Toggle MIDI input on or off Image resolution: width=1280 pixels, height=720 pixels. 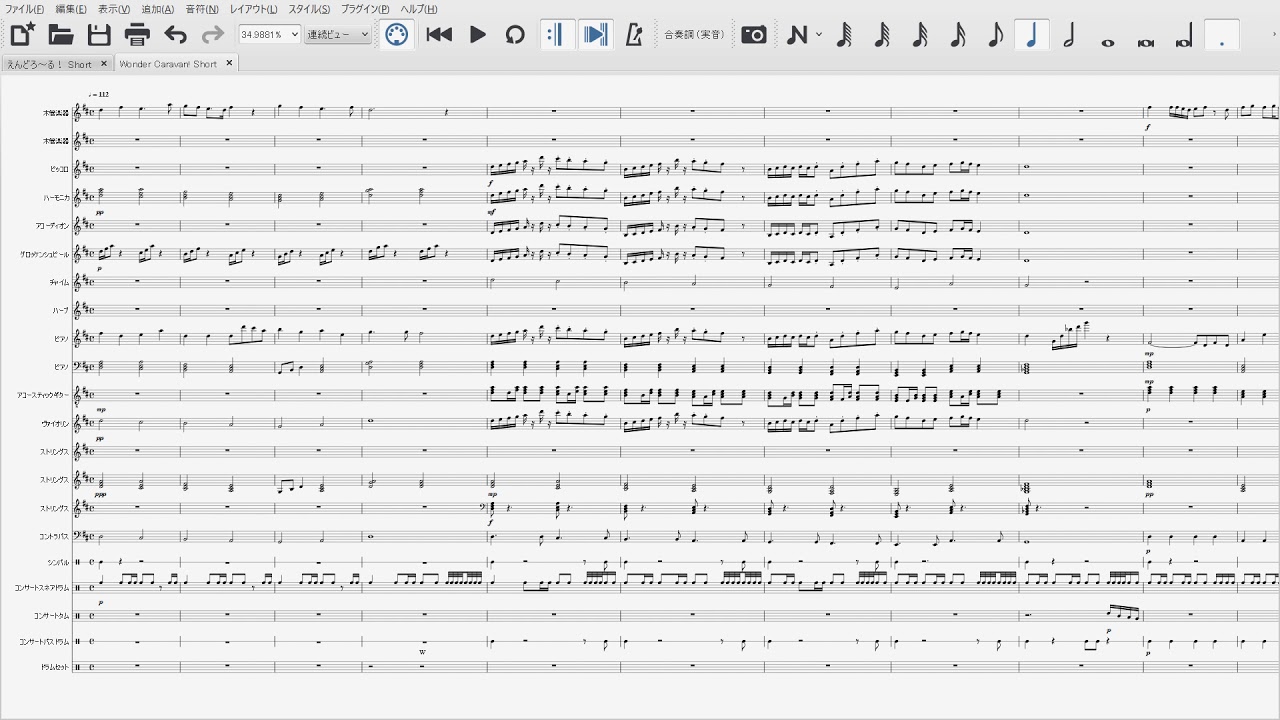[x=397, y=35]
